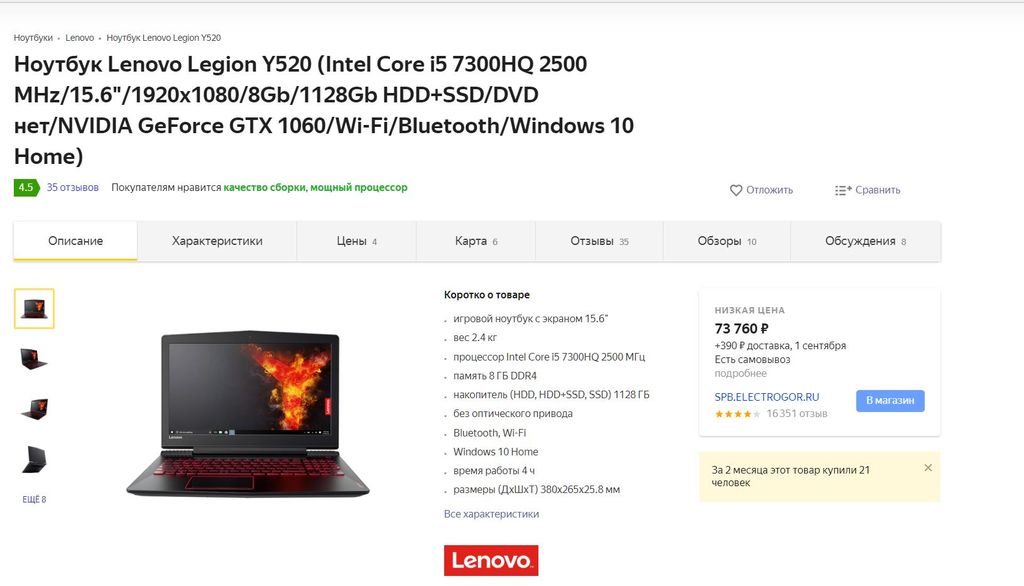
Task: Open the Обзоры tab
Action: pos(727,241)
